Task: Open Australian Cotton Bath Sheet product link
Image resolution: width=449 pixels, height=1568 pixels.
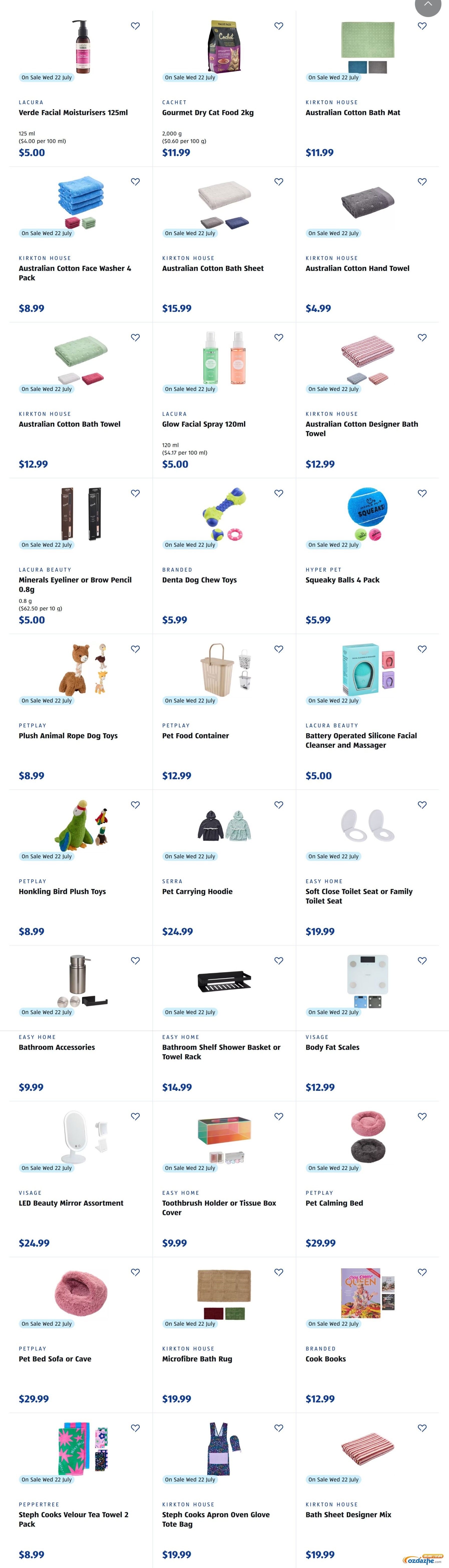Action: [x=213, y=268]
